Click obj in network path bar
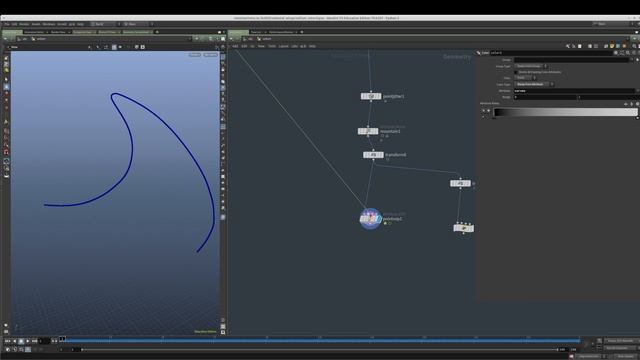Viewport: 640px width, 360px height. [x=249, y=39]
